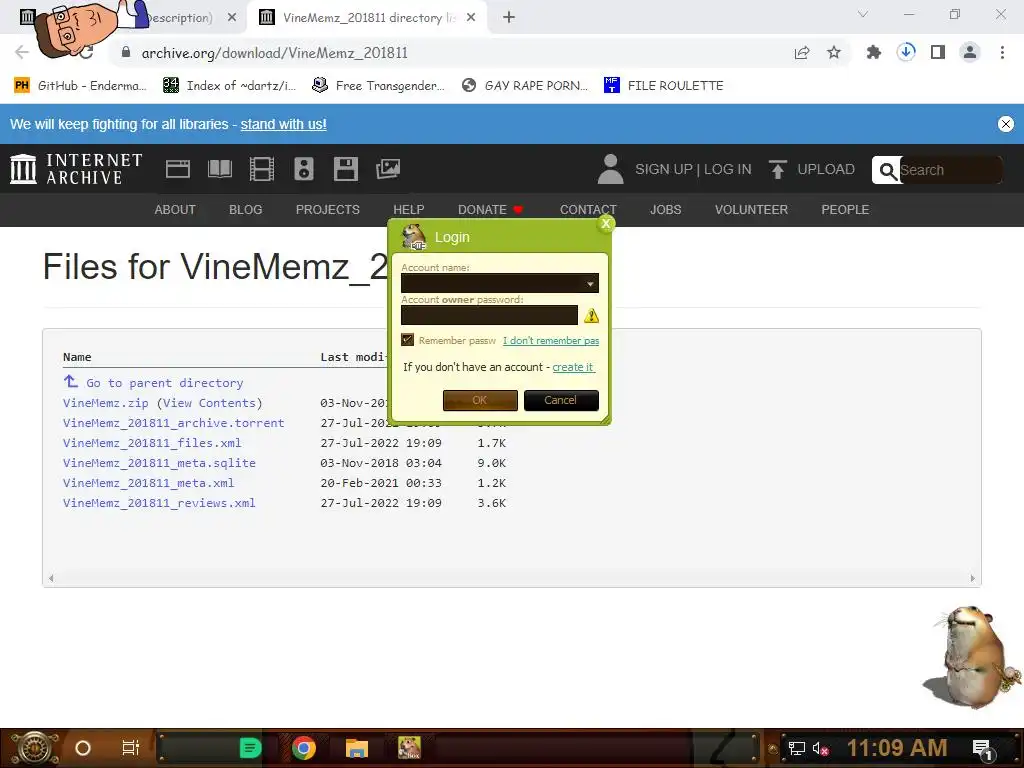This screenshot has width=1024, height=768.
Task: Select the DONATE menu item
Action: pyautogui.click(x=490, y=210)
